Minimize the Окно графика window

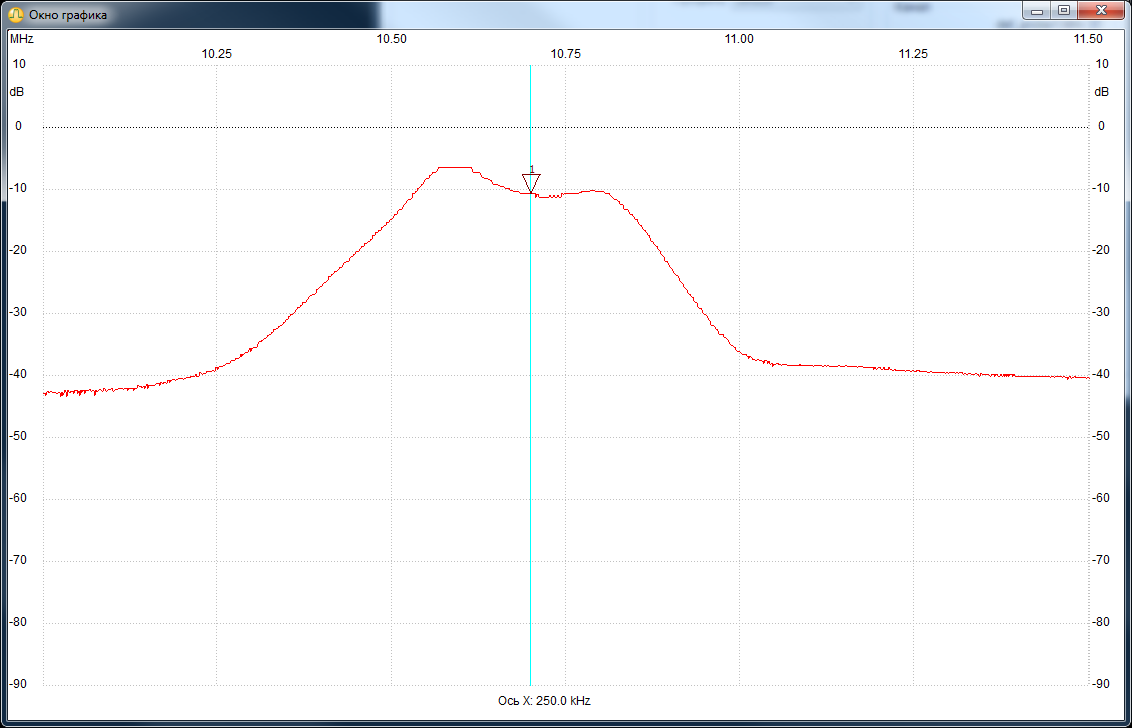tap(1039, 11)
